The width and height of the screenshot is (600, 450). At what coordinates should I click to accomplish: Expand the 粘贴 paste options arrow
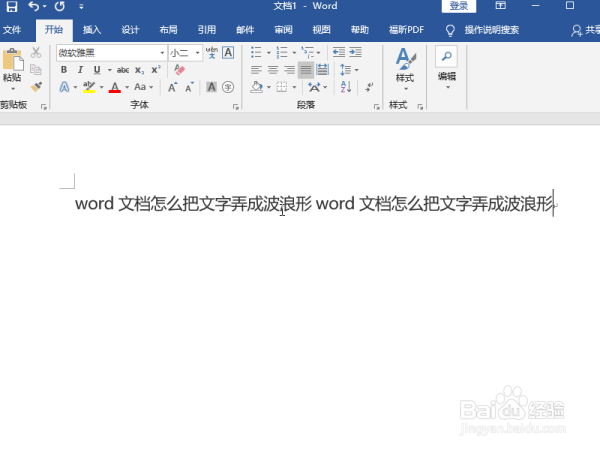[13, 89]
